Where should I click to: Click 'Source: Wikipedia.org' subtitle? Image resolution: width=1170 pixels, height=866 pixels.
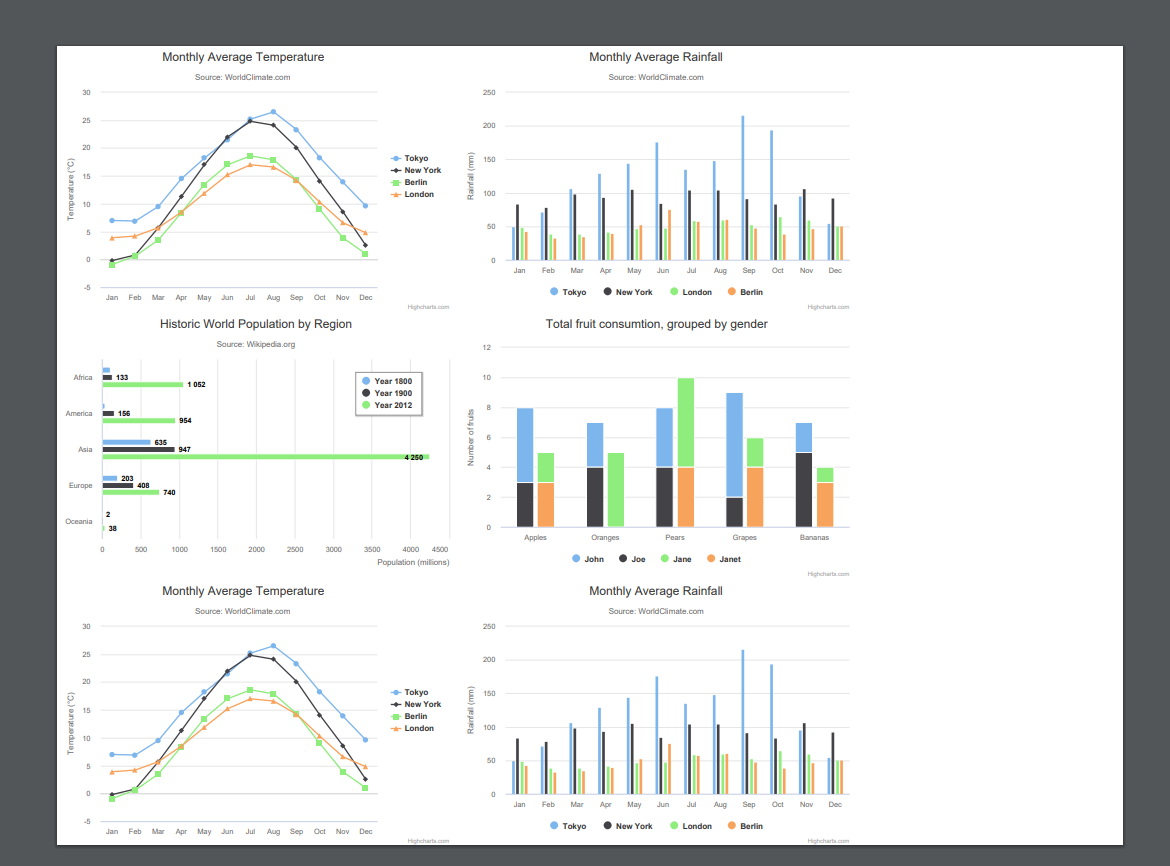[x=256, y=344]
